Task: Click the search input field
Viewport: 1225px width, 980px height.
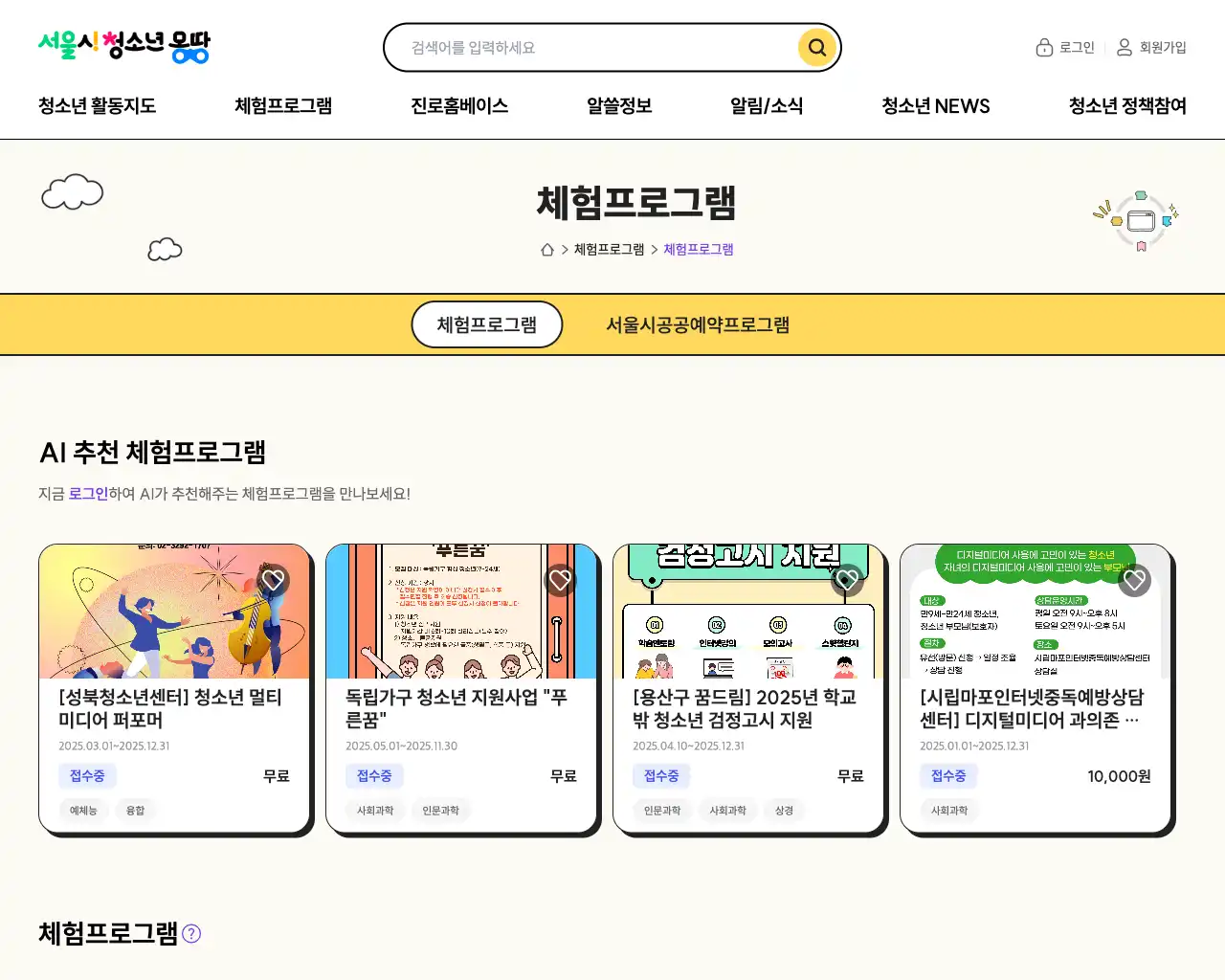Action: (x=593, y=48)
